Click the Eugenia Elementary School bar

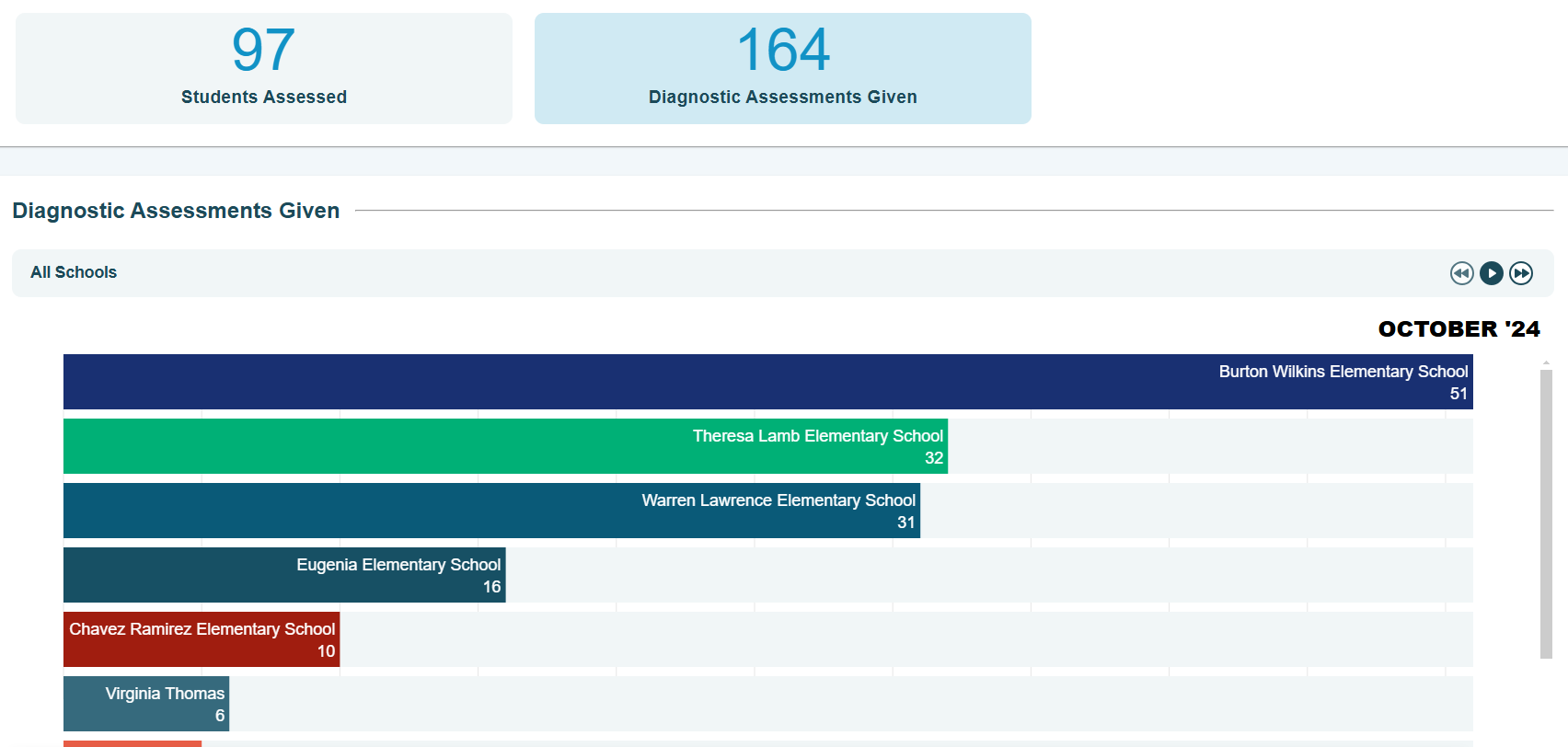point(284,575)
